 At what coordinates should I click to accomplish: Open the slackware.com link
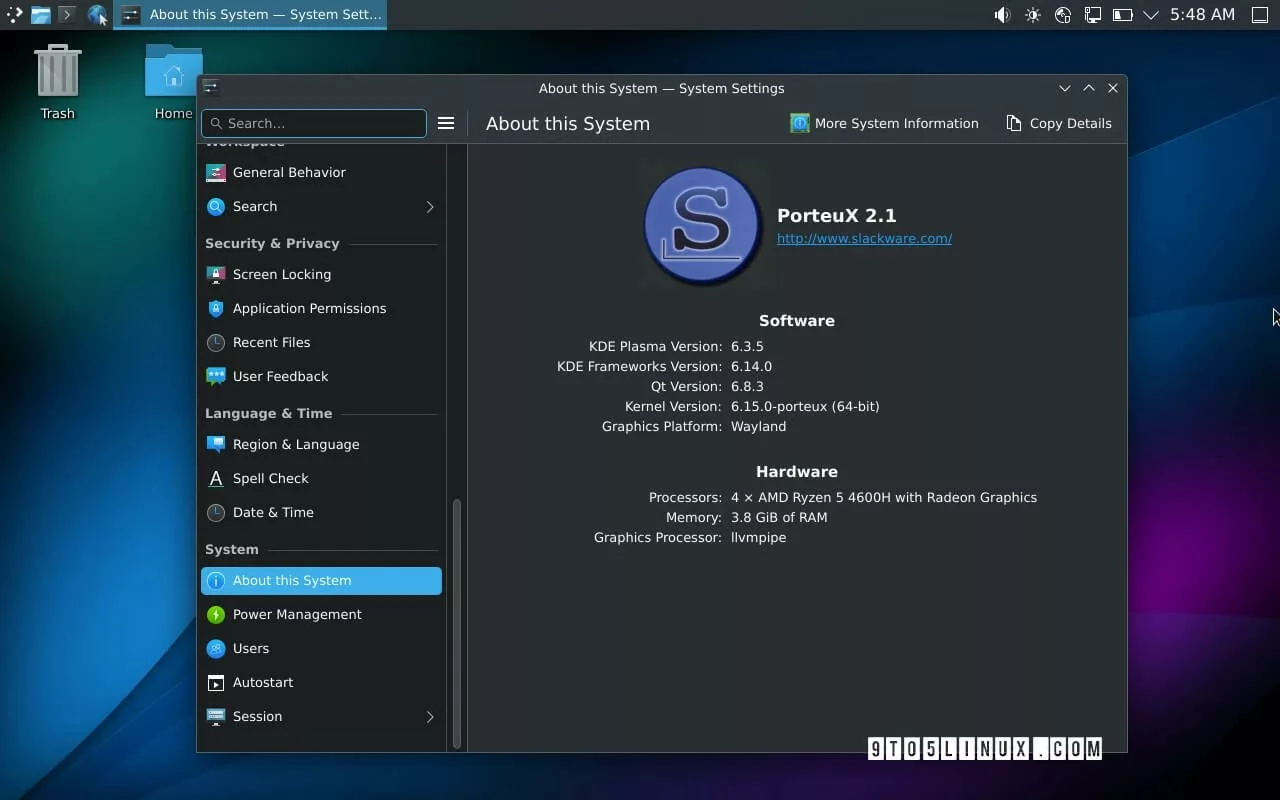coord(864,239)
